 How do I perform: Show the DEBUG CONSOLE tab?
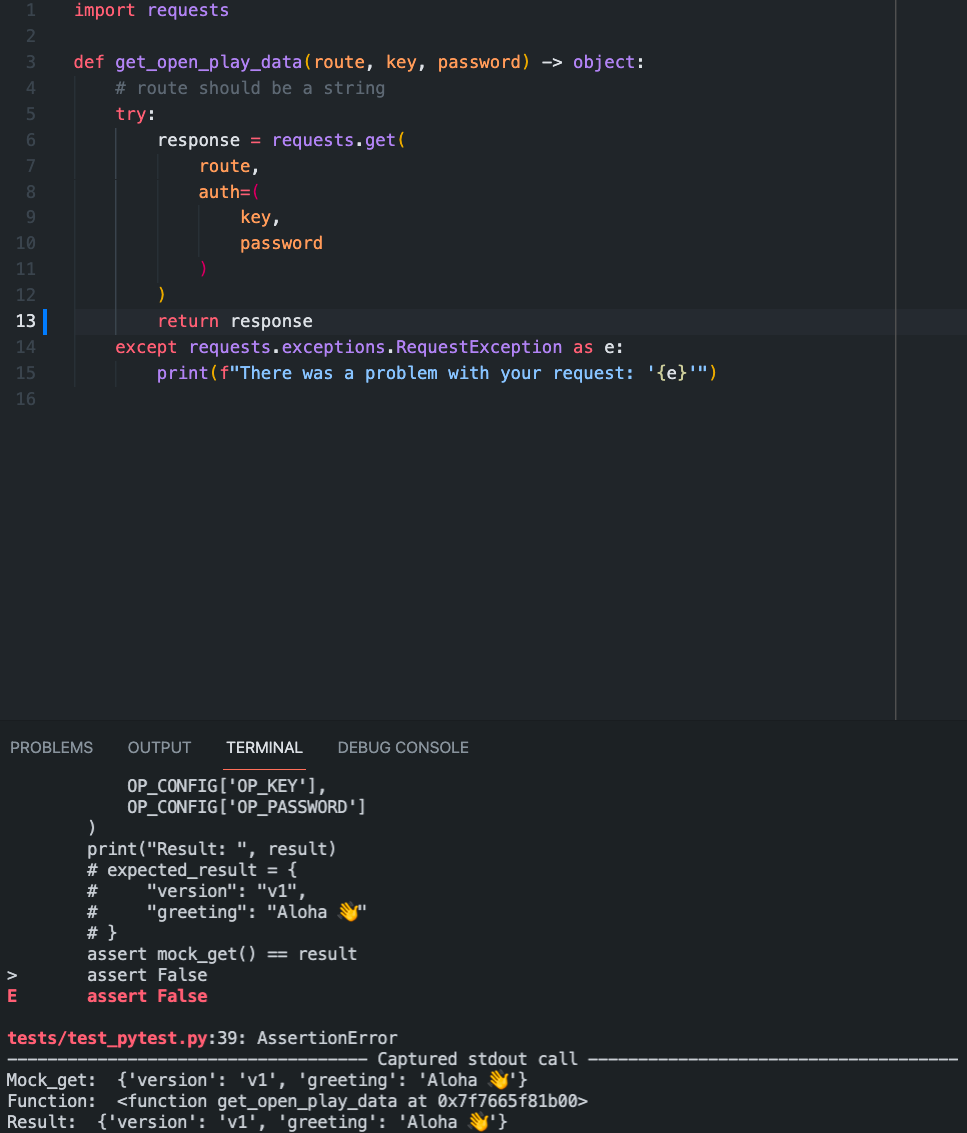[403, 747]
